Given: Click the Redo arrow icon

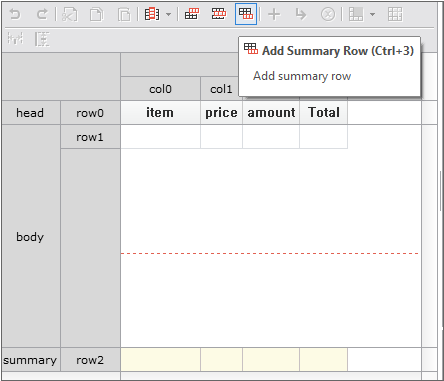Looking at the screenshot, I should click(42, 14).
